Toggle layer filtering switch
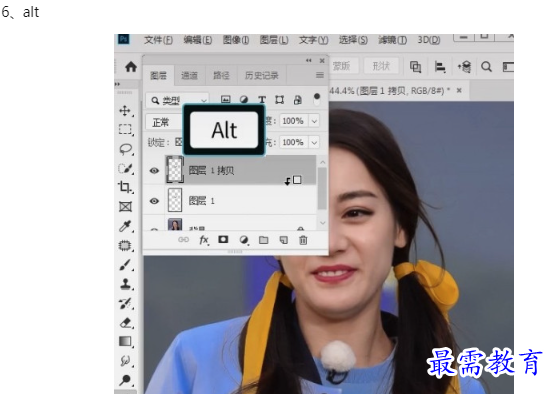The image size is (551, 394). coord(317,99)
